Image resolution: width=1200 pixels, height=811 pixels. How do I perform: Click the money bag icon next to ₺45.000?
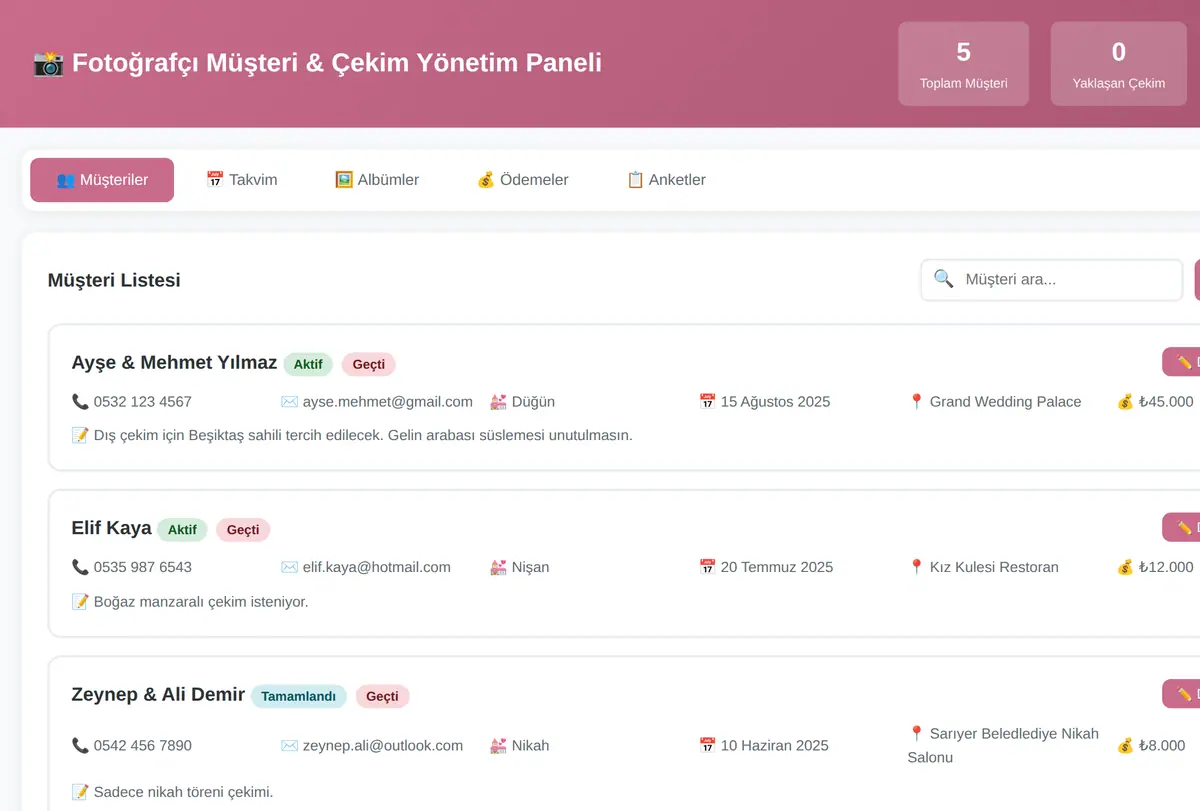pyautogui.click(x=1125, y=402)
